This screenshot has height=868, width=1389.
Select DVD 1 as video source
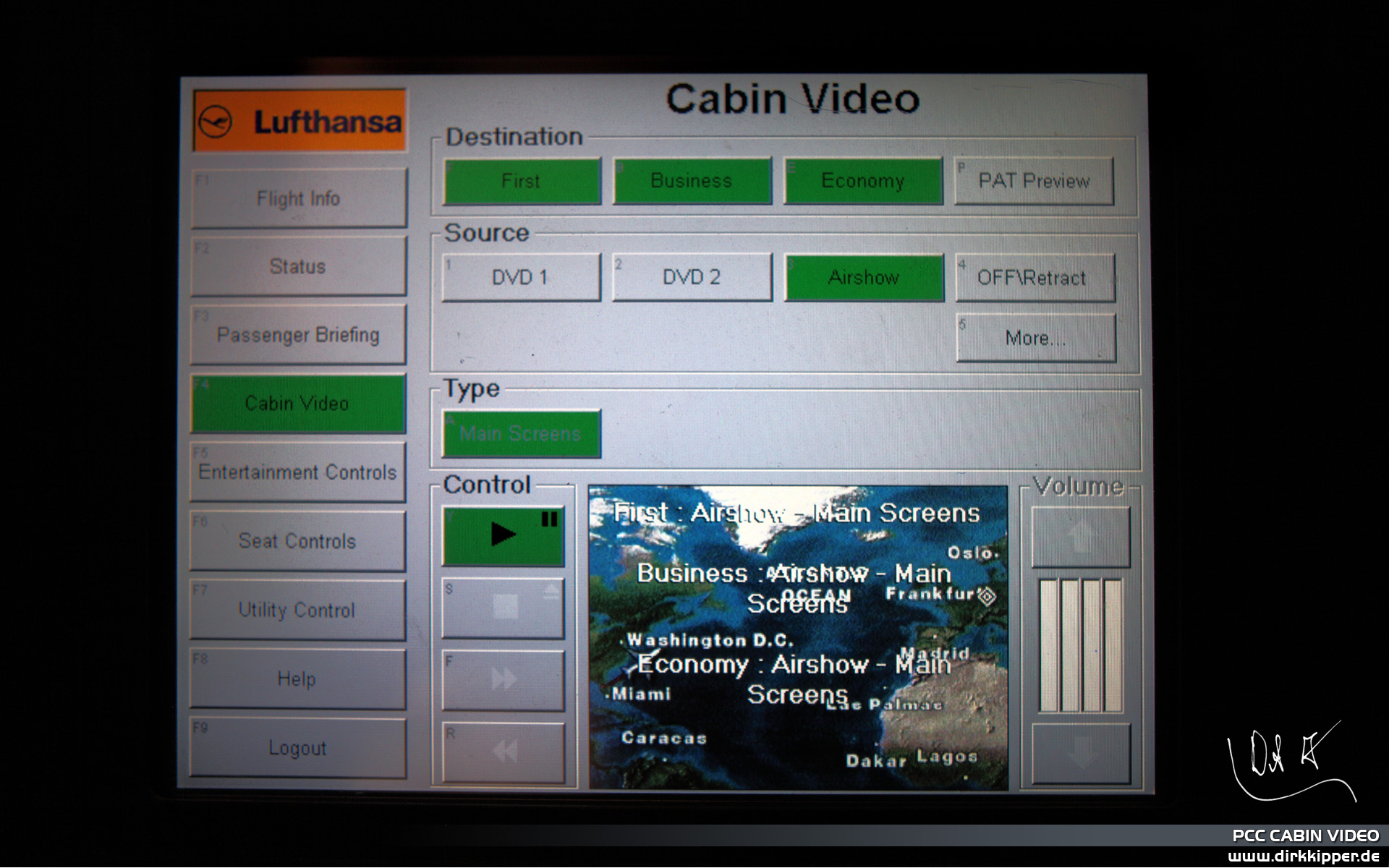coord(521,277)
